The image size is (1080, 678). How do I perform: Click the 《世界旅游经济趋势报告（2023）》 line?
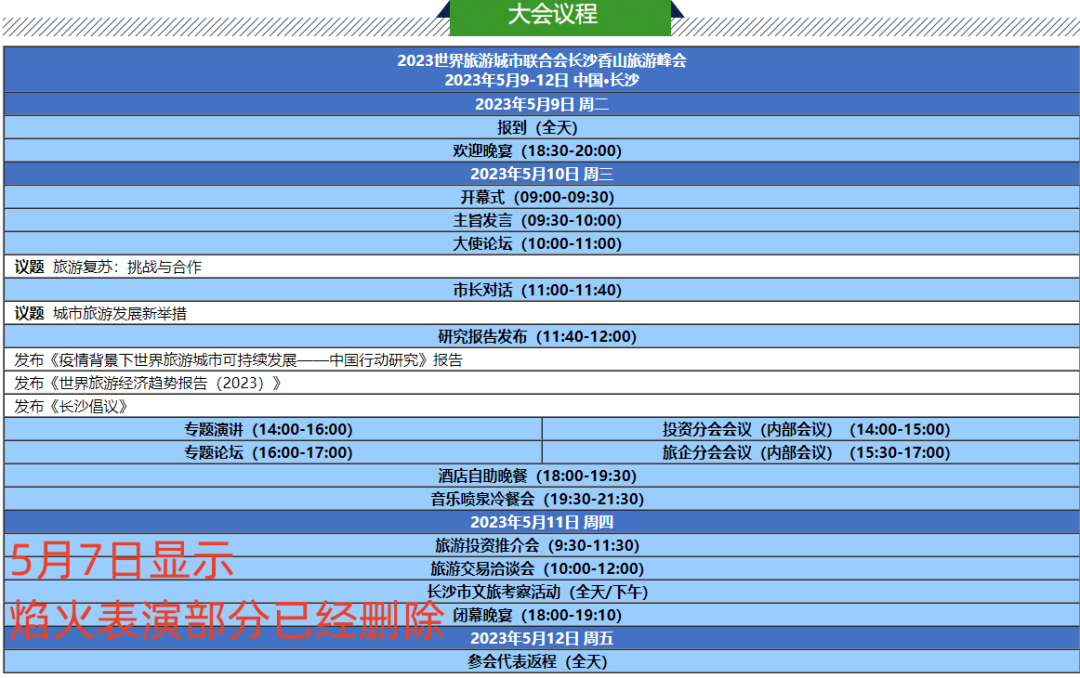click(149, 383)
